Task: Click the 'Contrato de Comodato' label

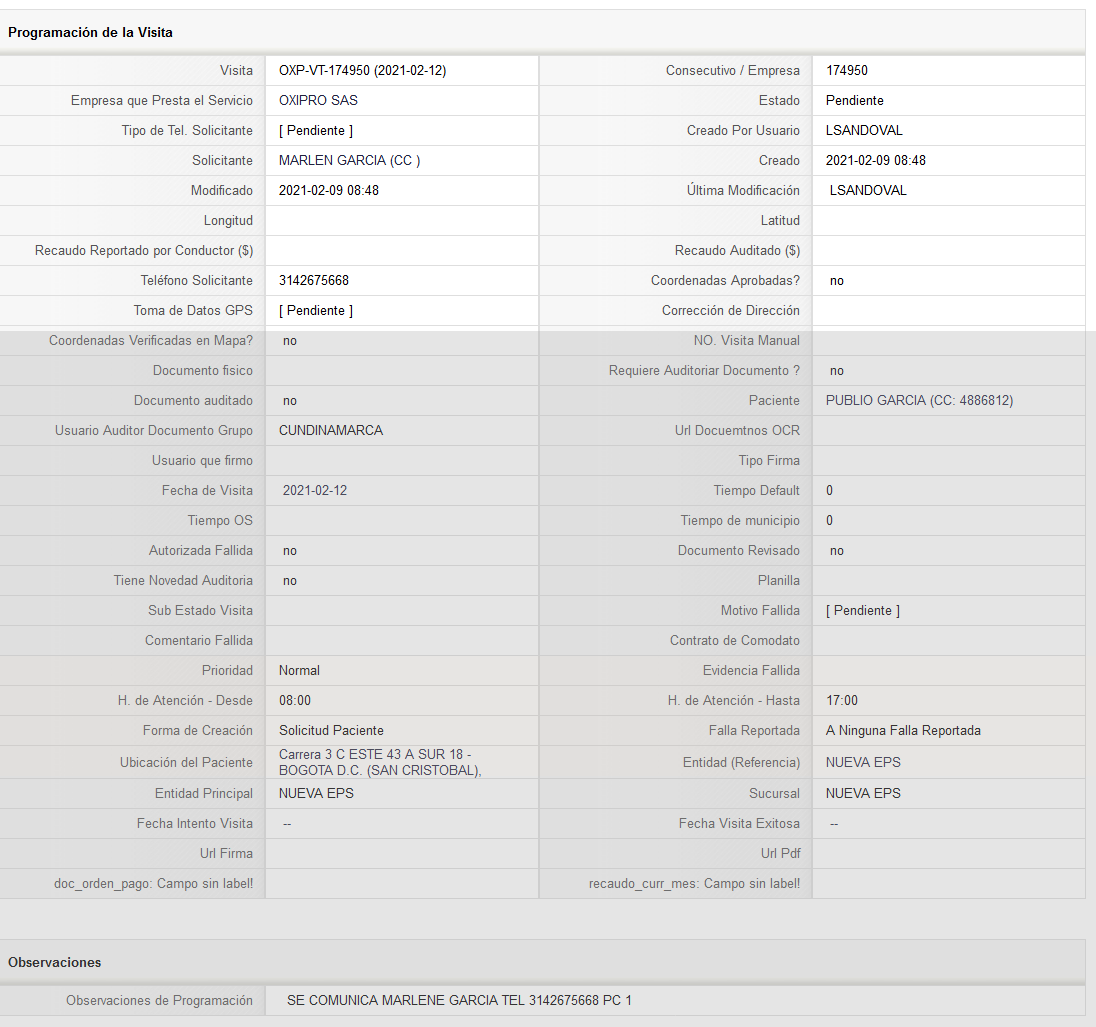Action: [735, 642]
